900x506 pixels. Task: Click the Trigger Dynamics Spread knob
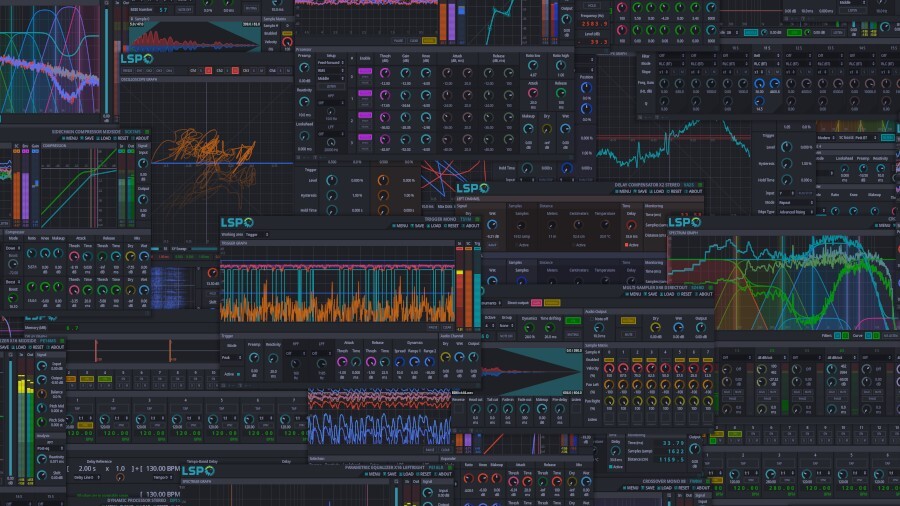point(399,362)
